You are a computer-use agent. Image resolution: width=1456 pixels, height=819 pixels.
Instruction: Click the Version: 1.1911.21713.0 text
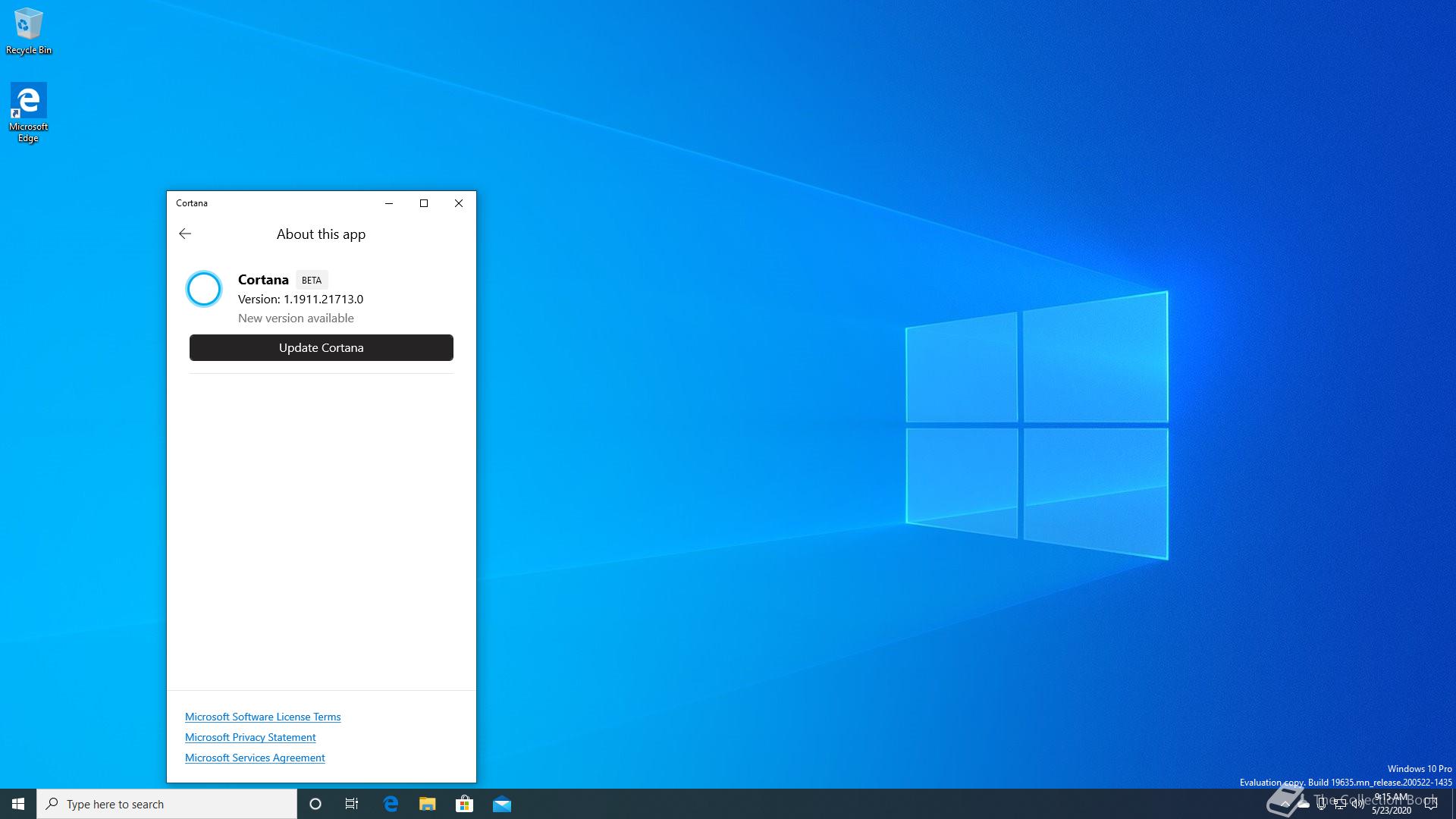pyautogui.click(x=300, y=300)
